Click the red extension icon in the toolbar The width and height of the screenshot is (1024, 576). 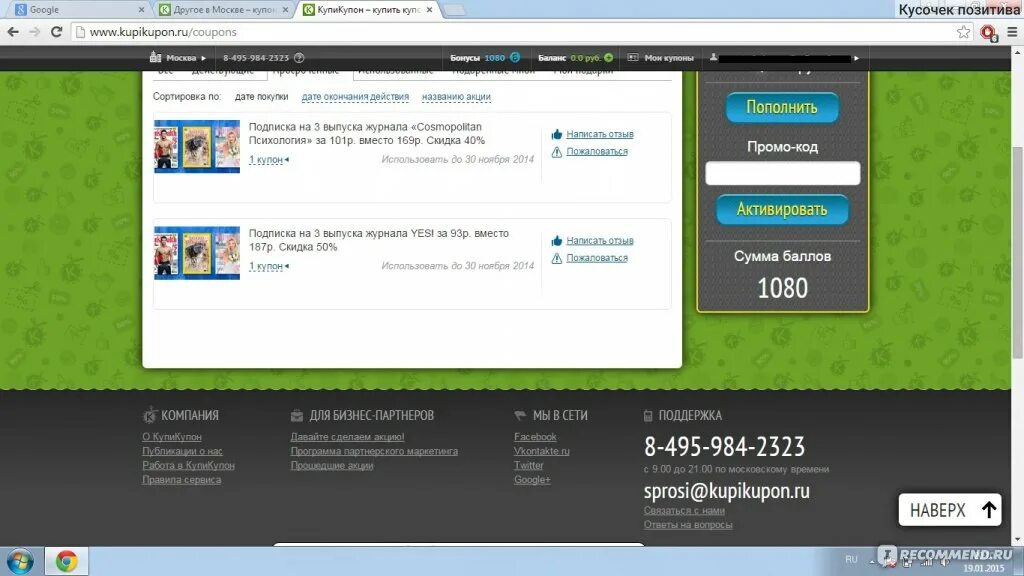(x=988, y=33)
